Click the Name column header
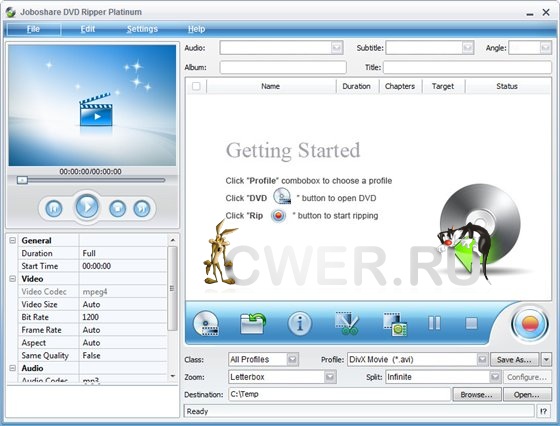The width and height of the screenshot is (560, 426). 271,86
